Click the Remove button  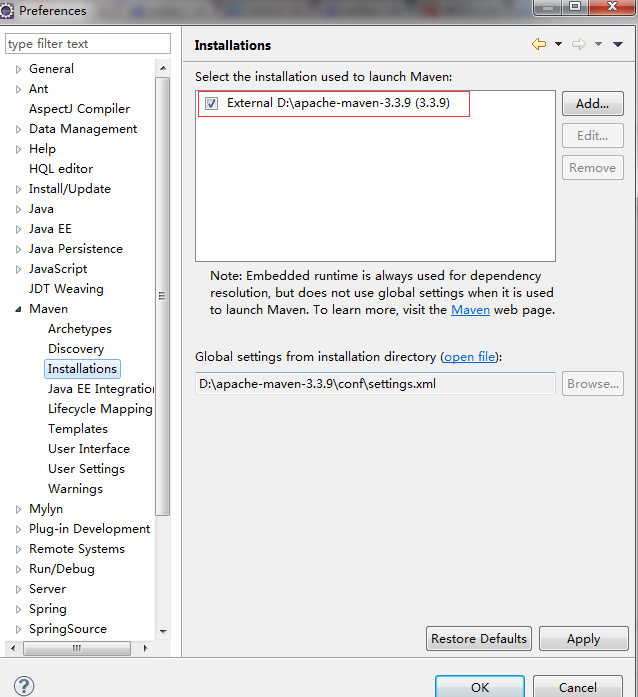(593, 168)
